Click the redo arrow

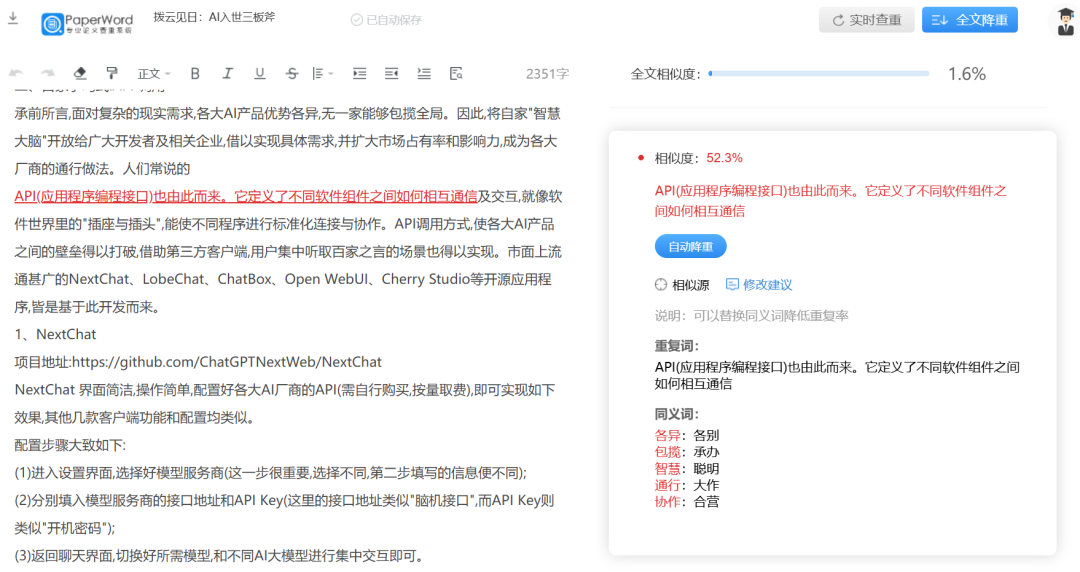point(48,74)
